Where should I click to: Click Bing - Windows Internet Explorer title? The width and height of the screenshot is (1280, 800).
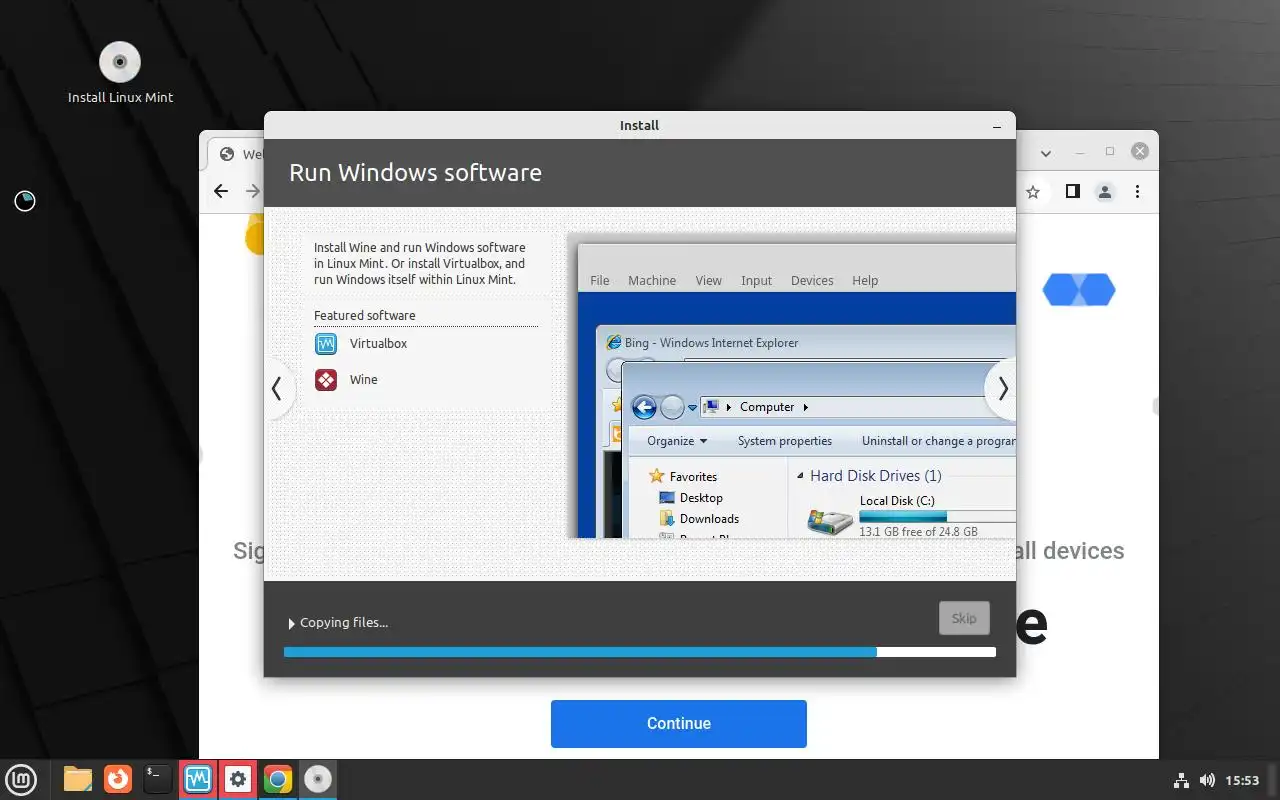point(712,343)
